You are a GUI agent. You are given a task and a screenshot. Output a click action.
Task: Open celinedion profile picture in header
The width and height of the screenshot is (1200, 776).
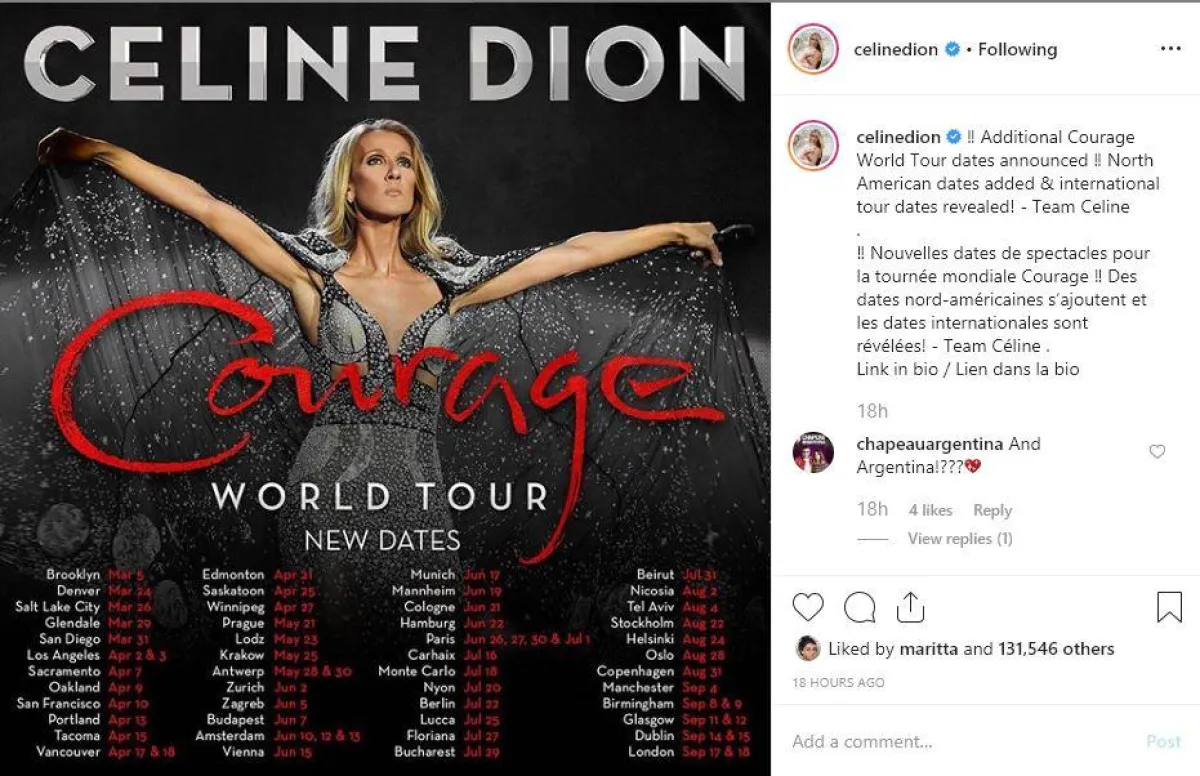pos(813,49)
